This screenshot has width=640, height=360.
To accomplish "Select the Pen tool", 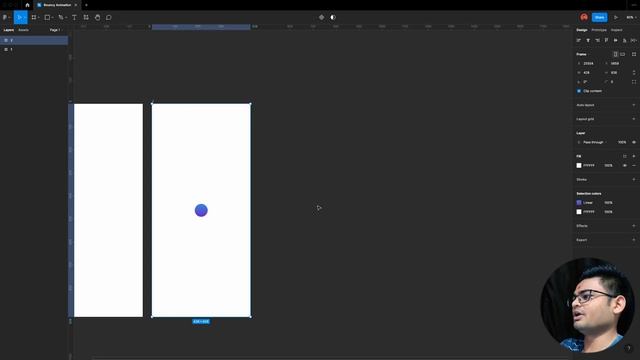I will pos(61,18).
